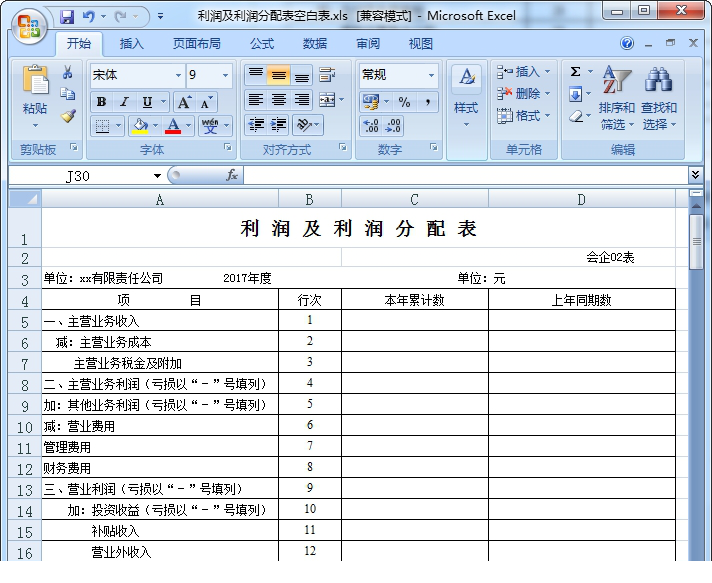Toggle wrap text icon
This screenshot has width=712, height=583.
tap(327, 75)
